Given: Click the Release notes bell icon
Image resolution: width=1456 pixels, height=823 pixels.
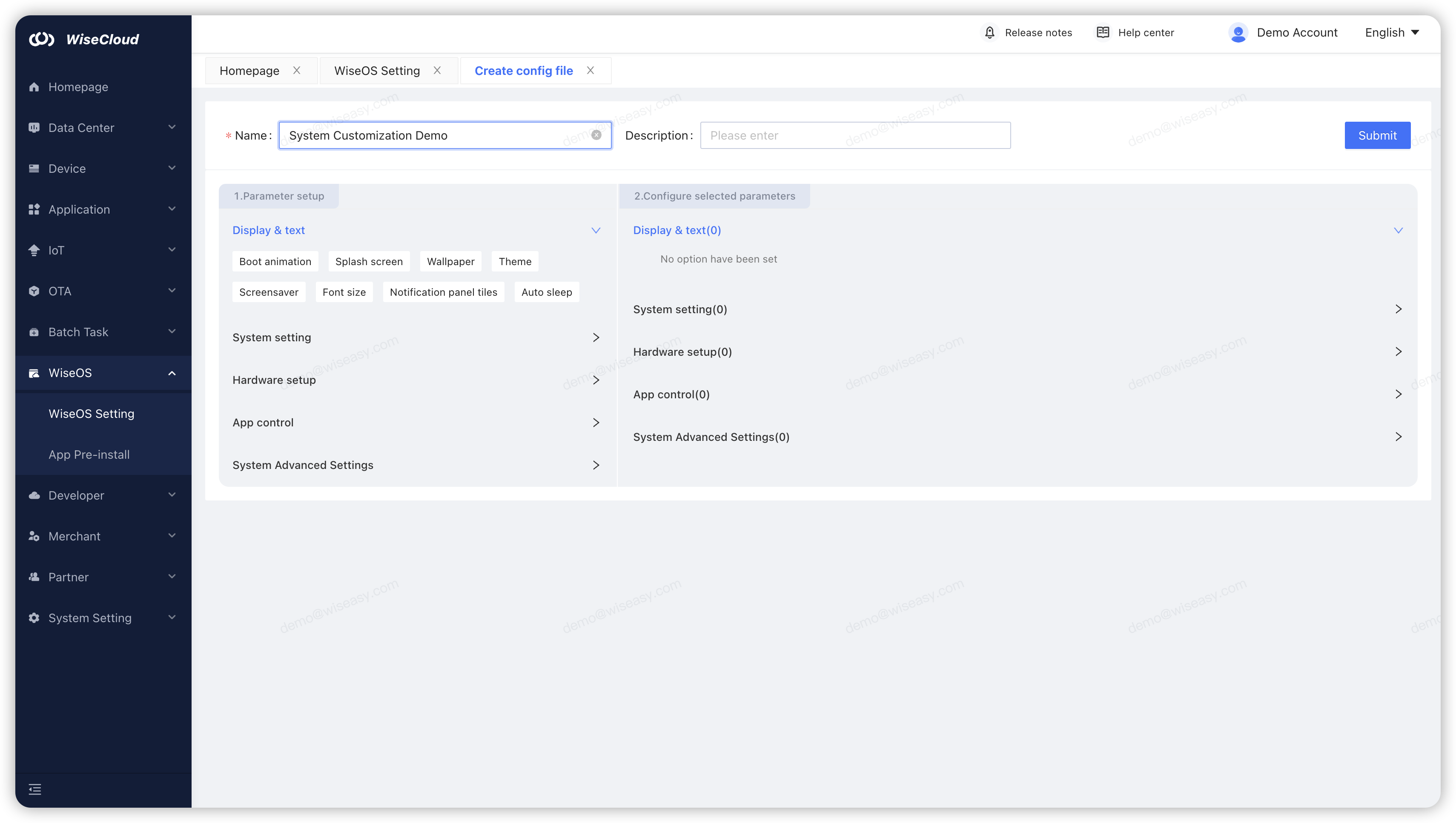Looking at the screenshot, I should tap(989, 33).
